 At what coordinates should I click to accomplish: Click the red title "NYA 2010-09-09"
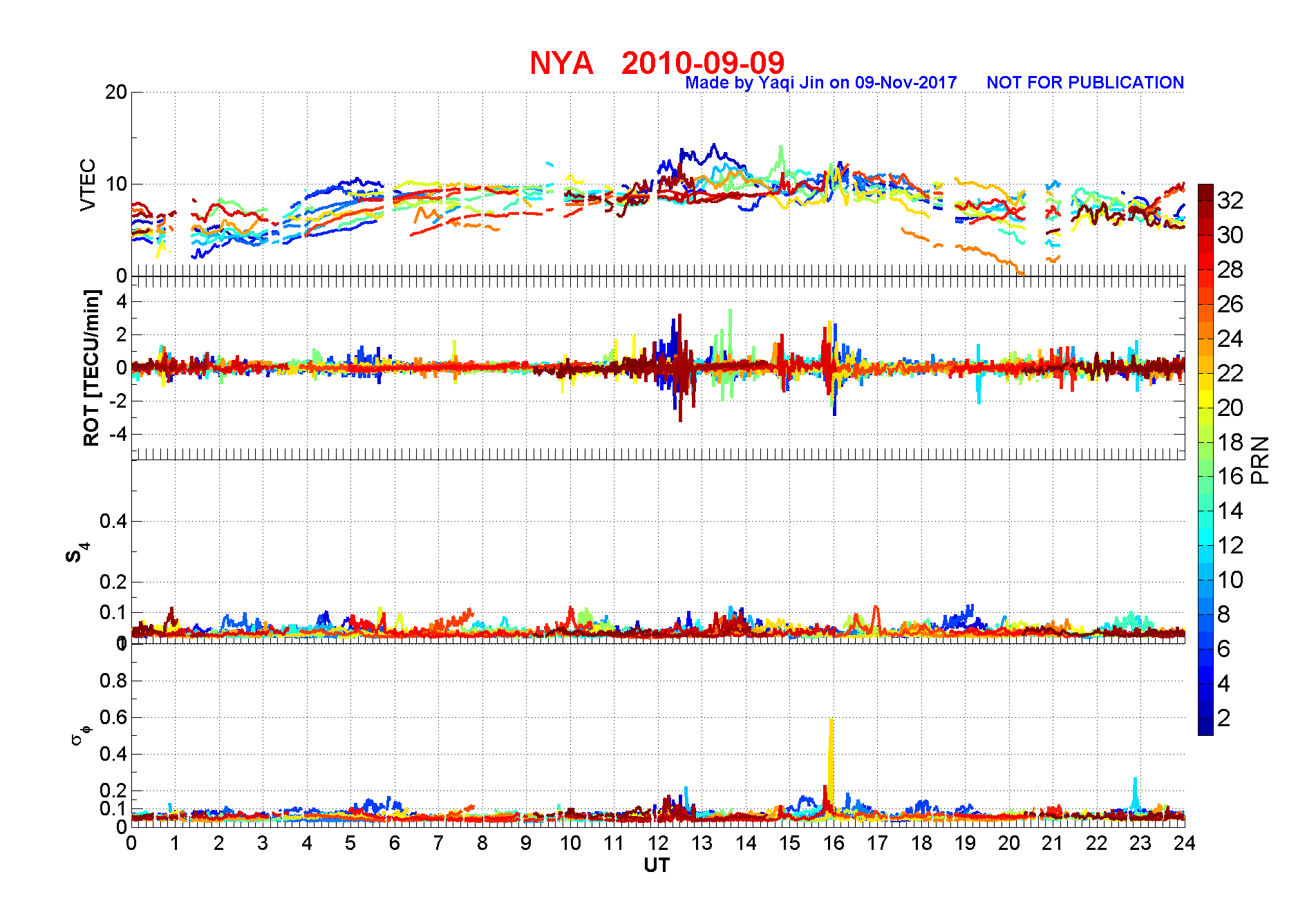click(657, 63)
